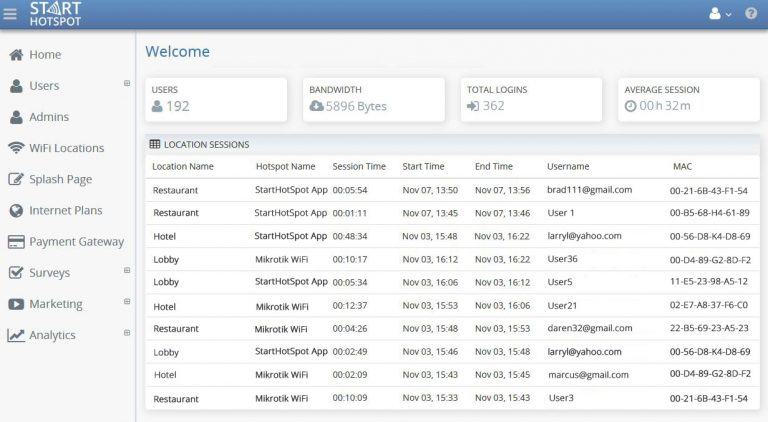Select the Splash Page edit icon
Screen dimensions: 768x422
(16, 180)
